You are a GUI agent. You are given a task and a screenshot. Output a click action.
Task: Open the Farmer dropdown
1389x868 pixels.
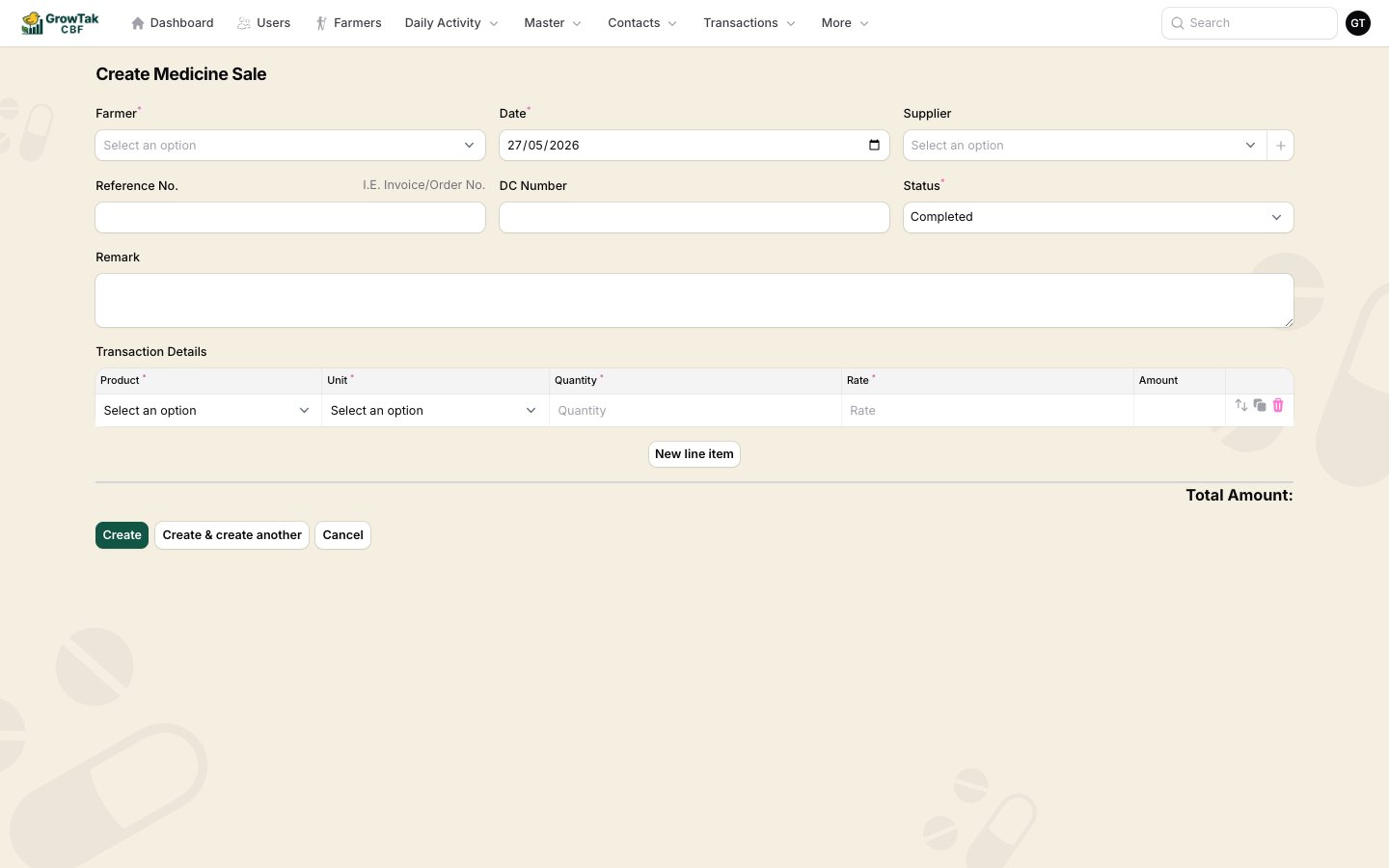click(x=290, y=146)
